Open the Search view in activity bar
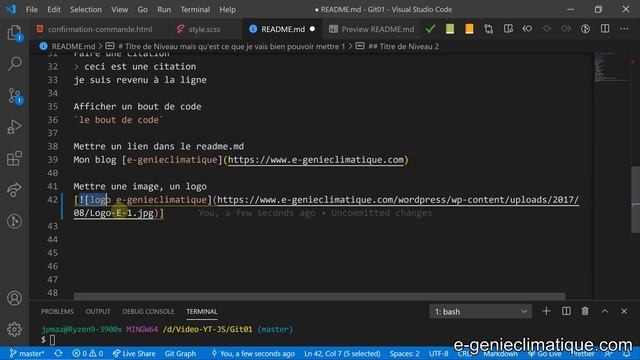 tap(15, 63)
